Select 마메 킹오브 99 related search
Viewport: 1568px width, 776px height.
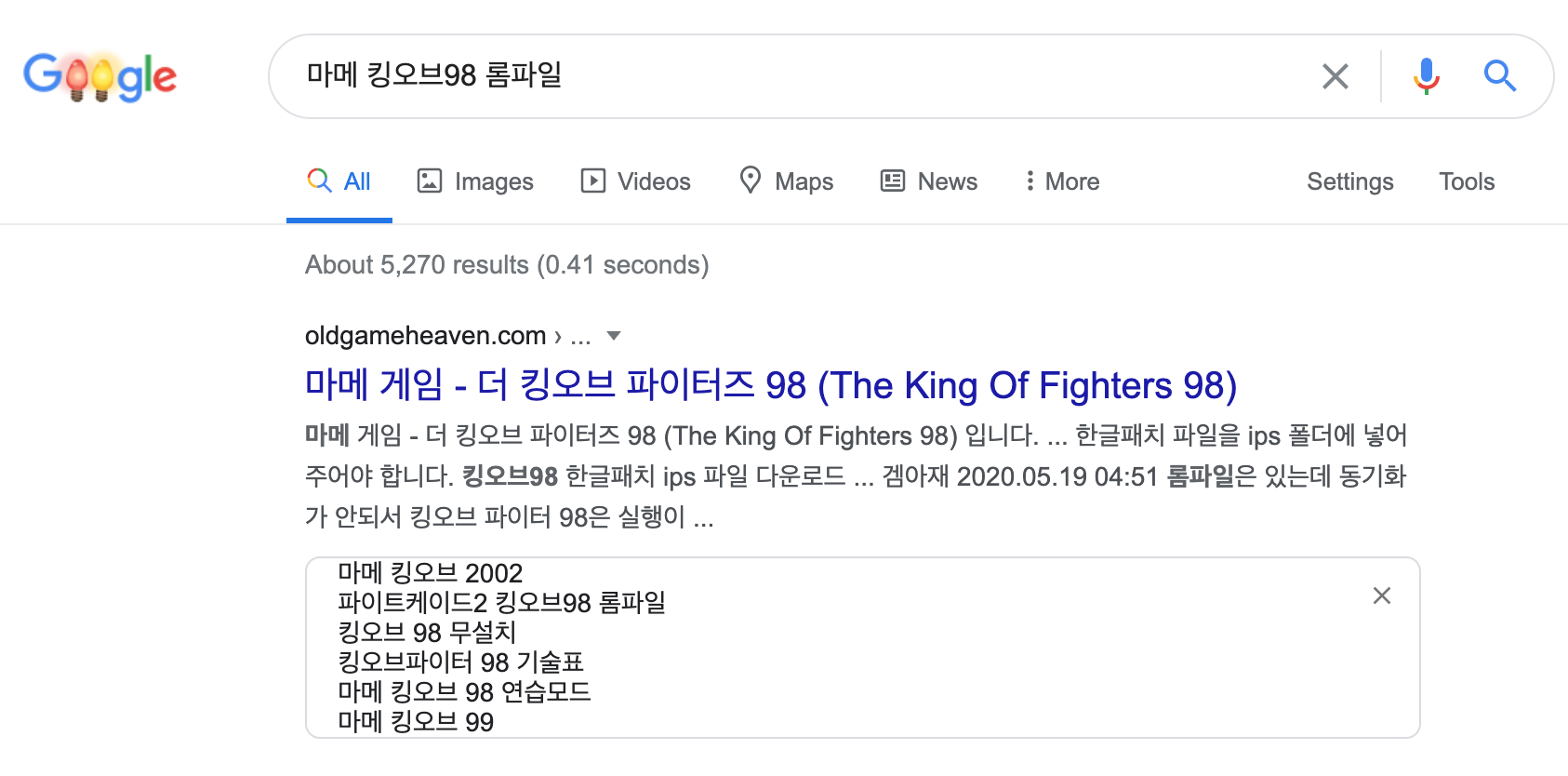point(415,721)
